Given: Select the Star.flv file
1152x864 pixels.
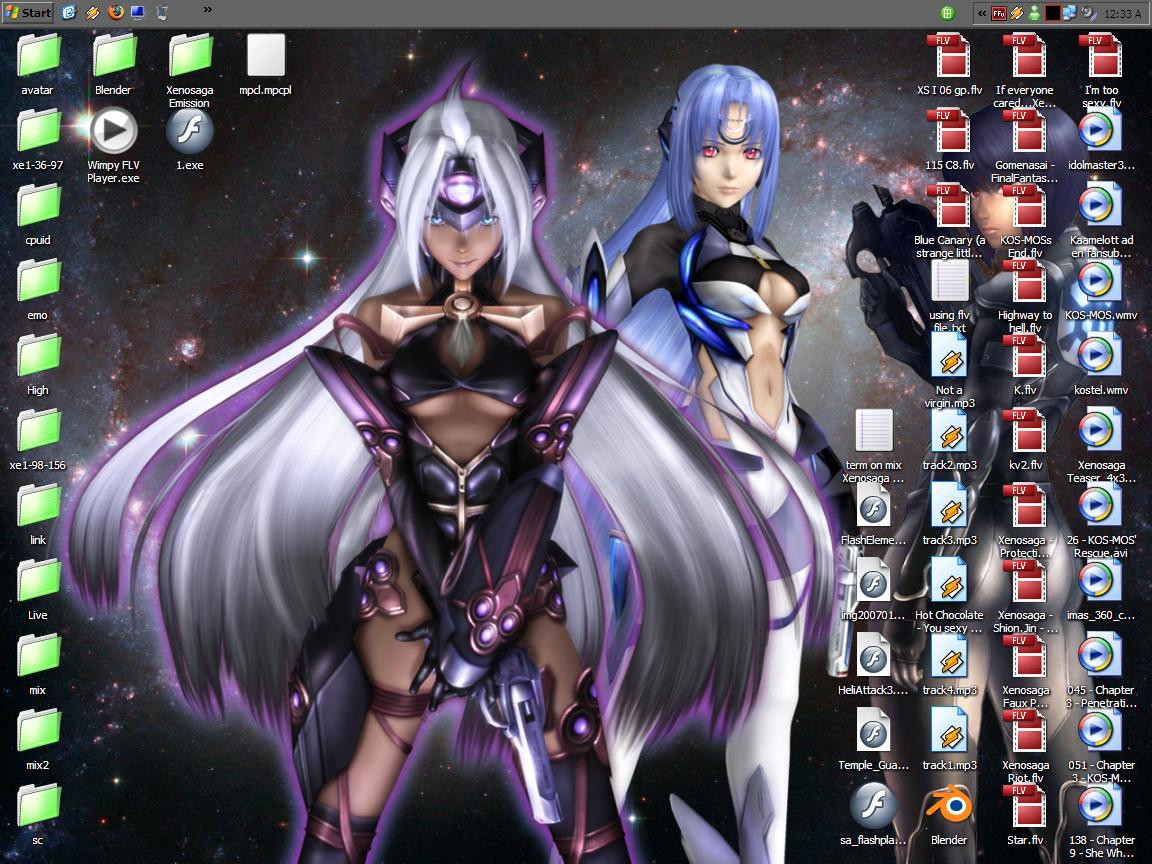Looking at the screenshot, I should coord(1025,815).
